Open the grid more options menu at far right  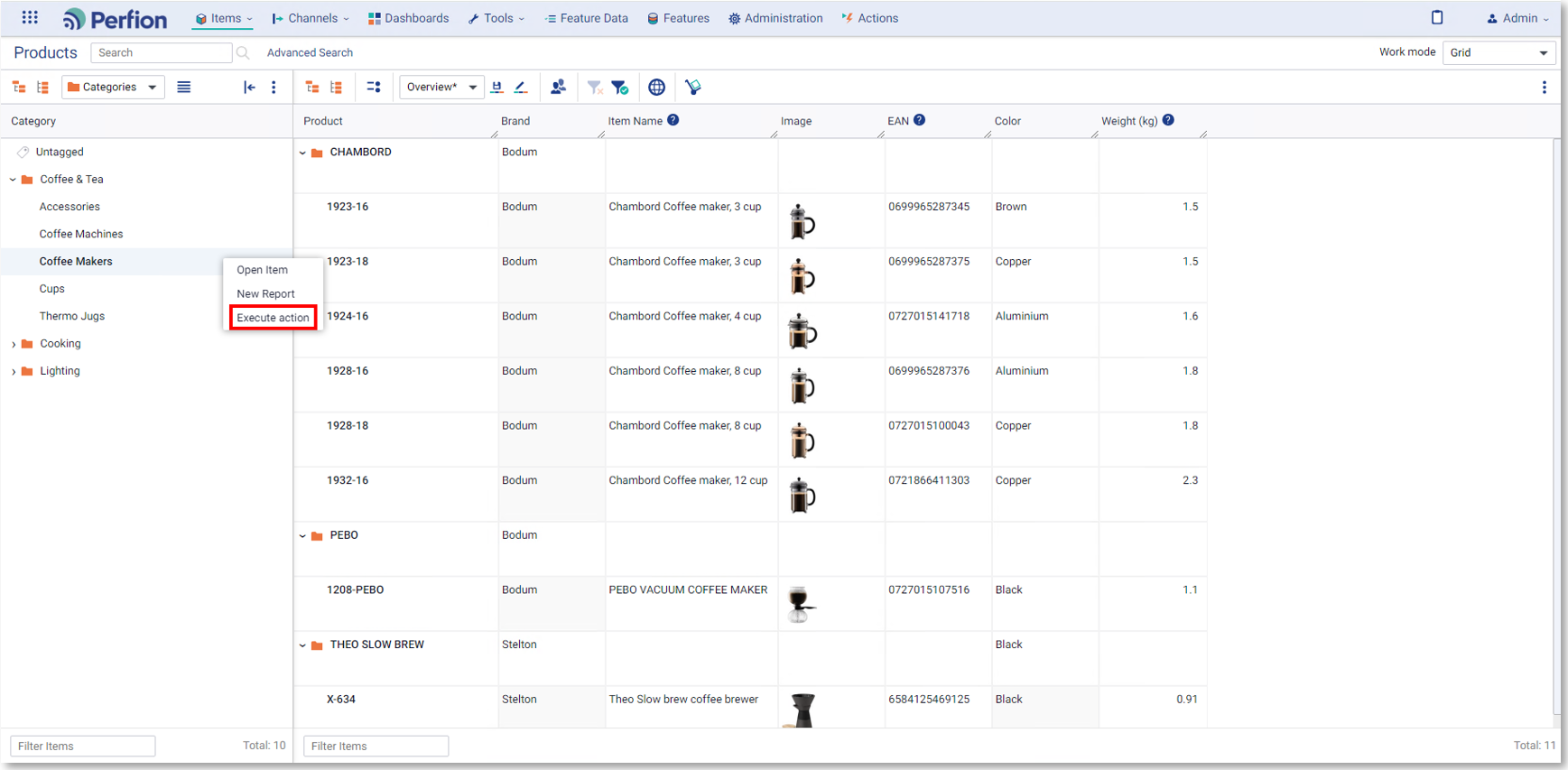click(x=1545, y=88)
